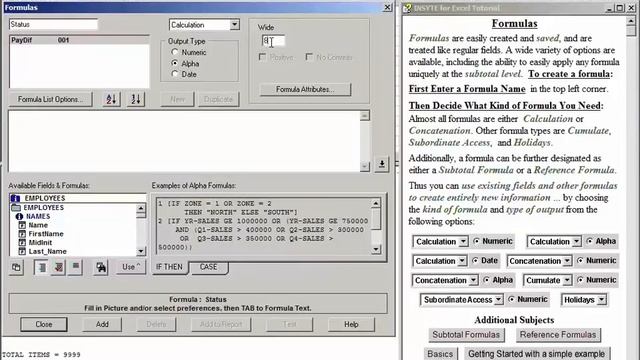Open Getting Started with a simple example

point(536,354)
